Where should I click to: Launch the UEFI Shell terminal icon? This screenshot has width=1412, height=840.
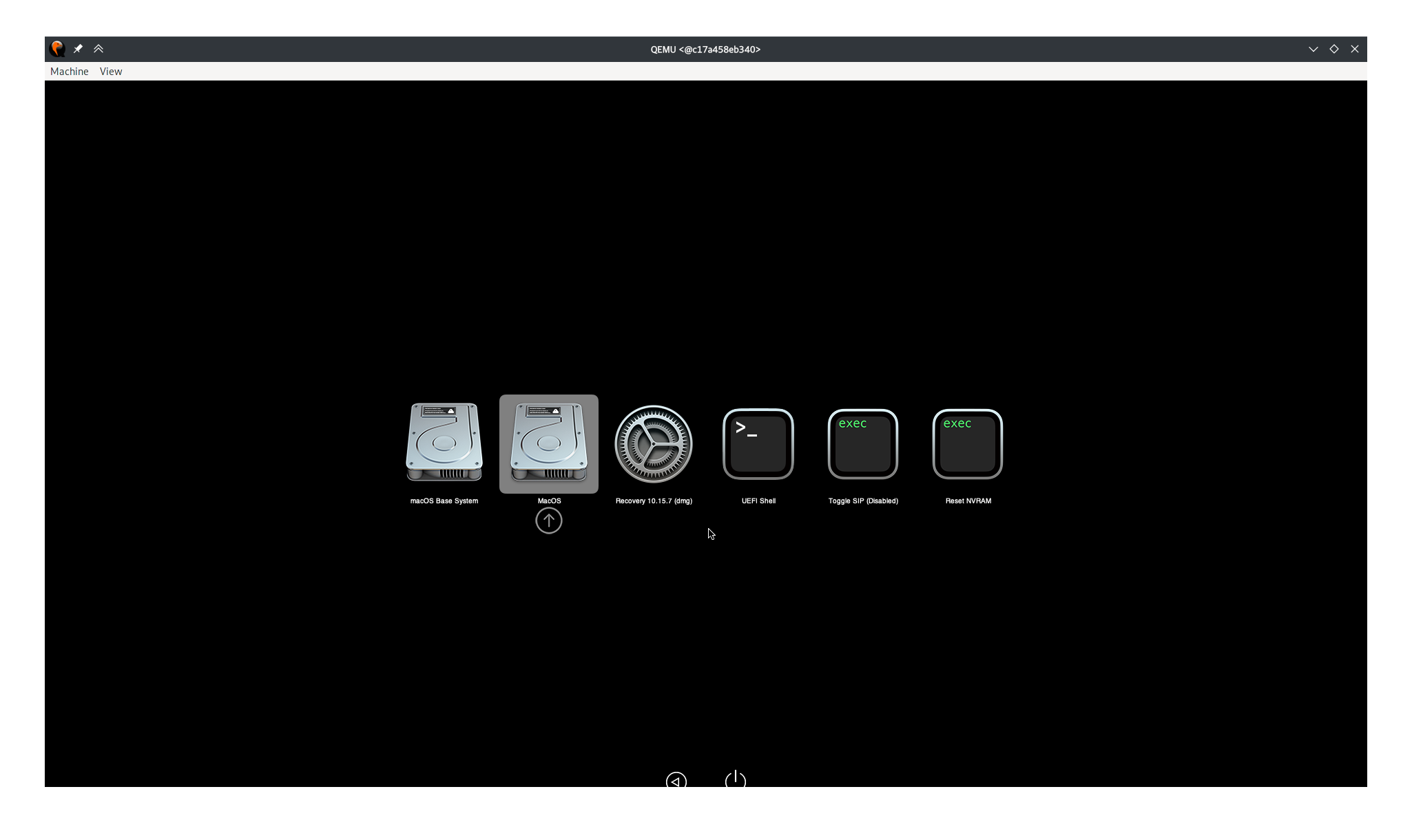pyautogui.click(x=758, y=443)
